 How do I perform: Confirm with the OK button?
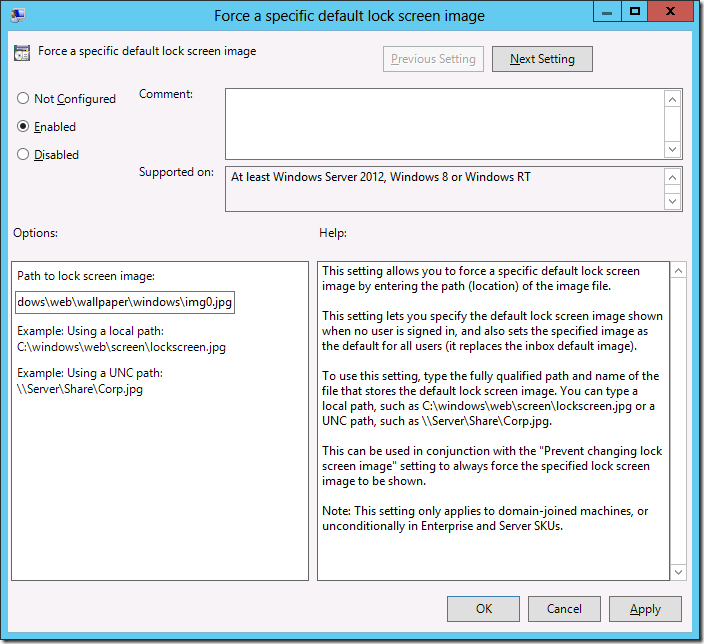483,608
